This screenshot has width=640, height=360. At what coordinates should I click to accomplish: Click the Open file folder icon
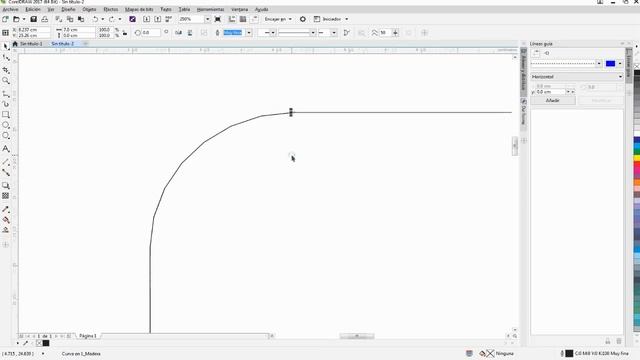pyautogui.click(x=16, y=19)
